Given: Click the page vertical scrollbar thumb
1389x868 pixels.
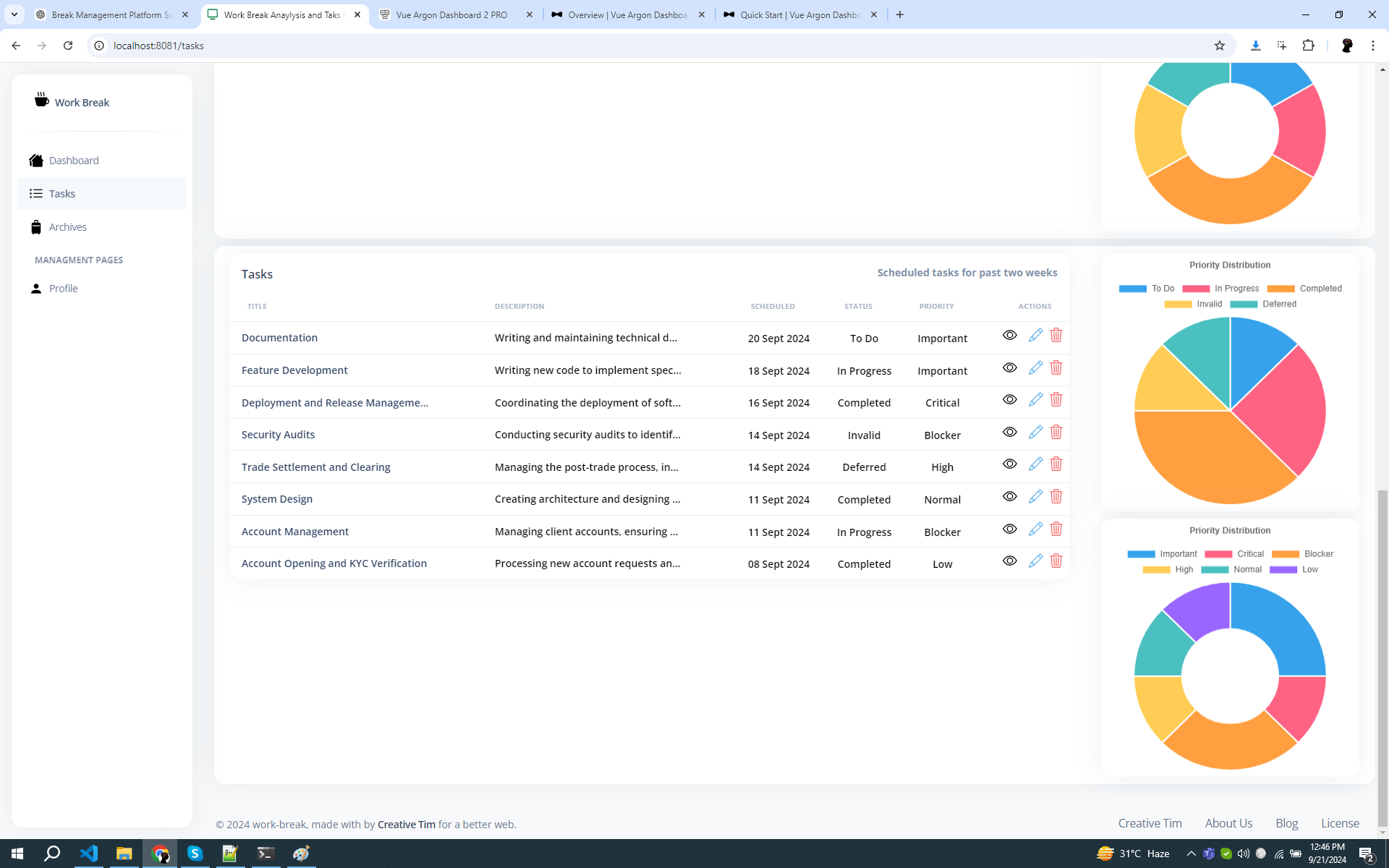Looking at the screenshot, I should [x=1382, y=657].
